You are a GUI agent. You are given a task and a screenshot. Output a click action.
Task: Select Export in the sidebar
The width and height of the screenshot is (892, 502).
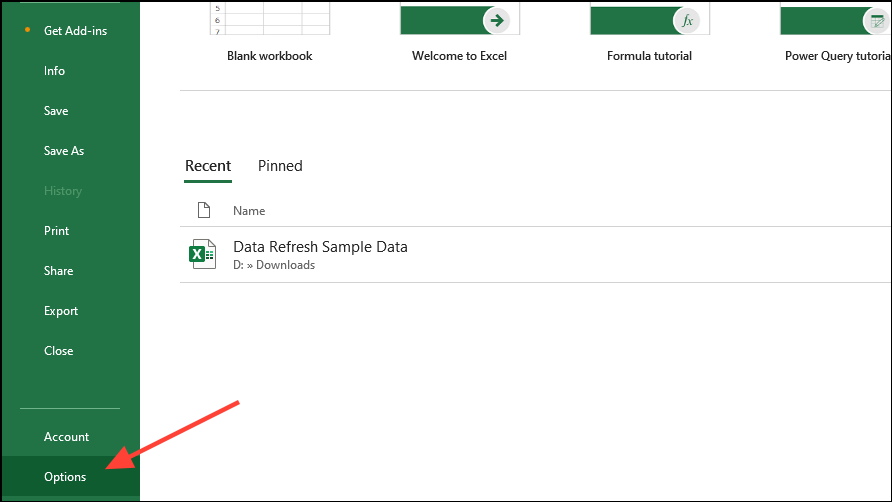click(61, 311)
